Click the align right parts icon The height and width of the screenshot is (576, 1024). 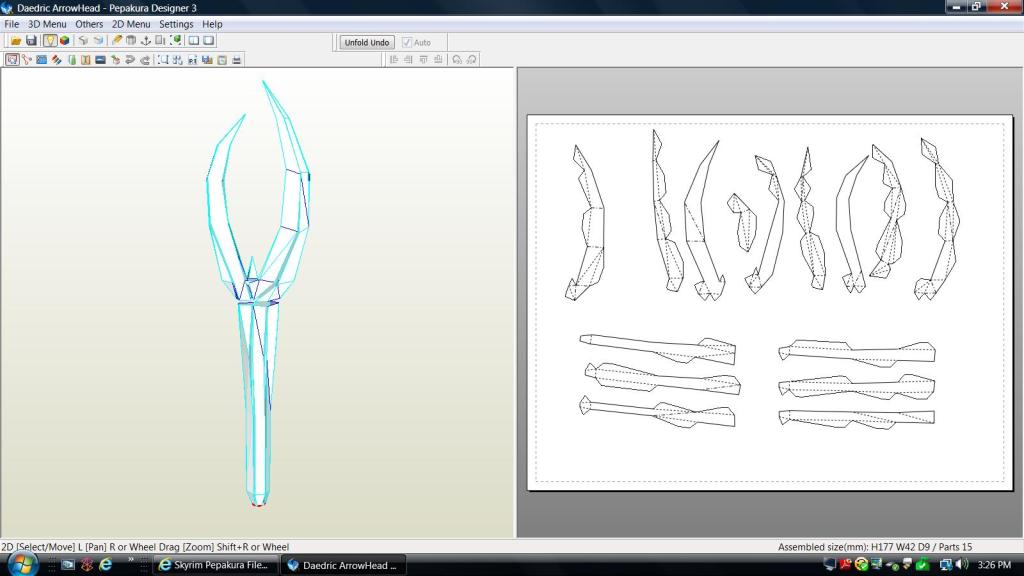(408, 59)
